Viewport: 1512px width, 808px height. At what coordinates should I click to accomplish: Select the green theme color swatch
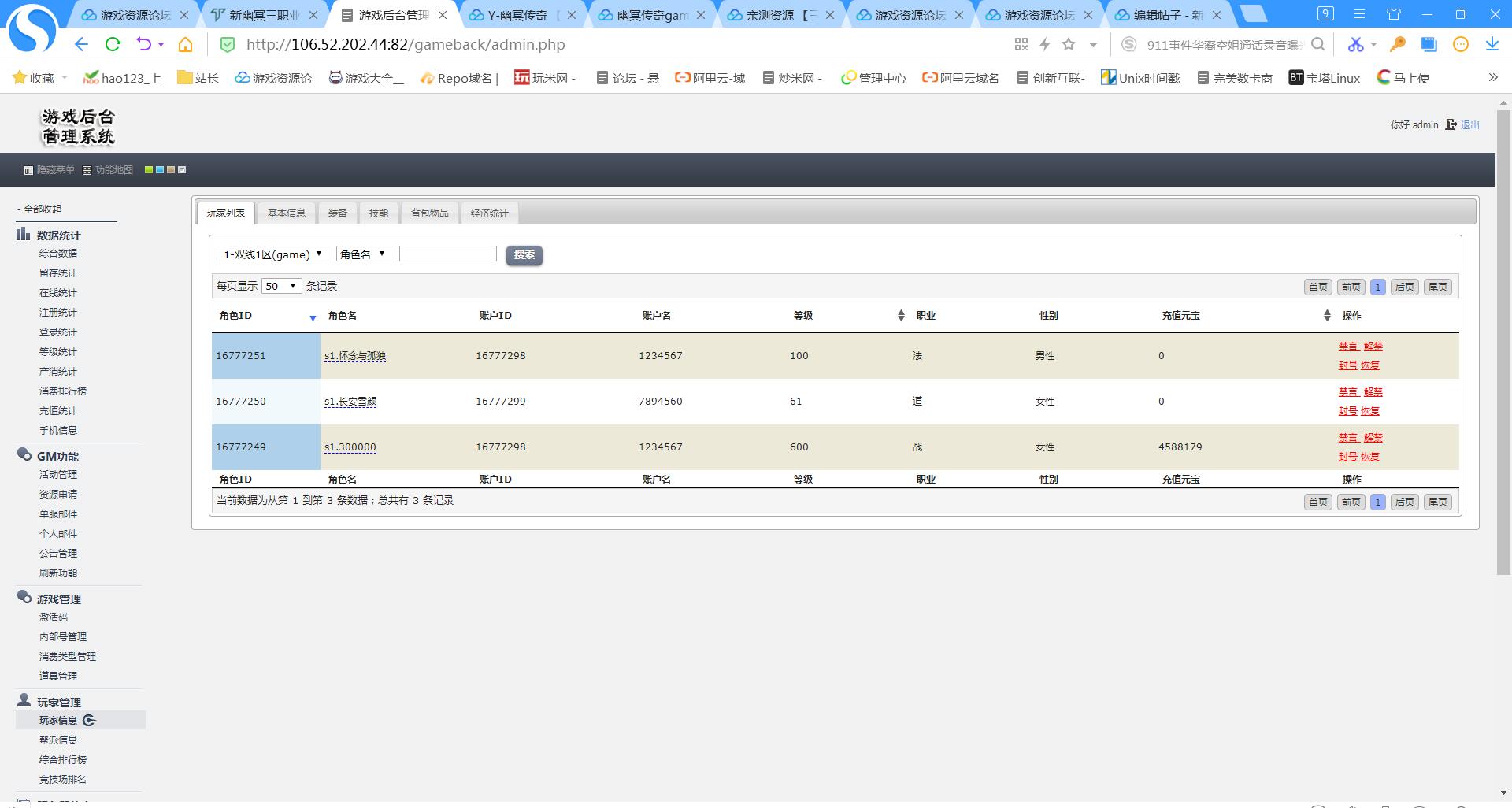pyautogui.click(x=149, y=170)
